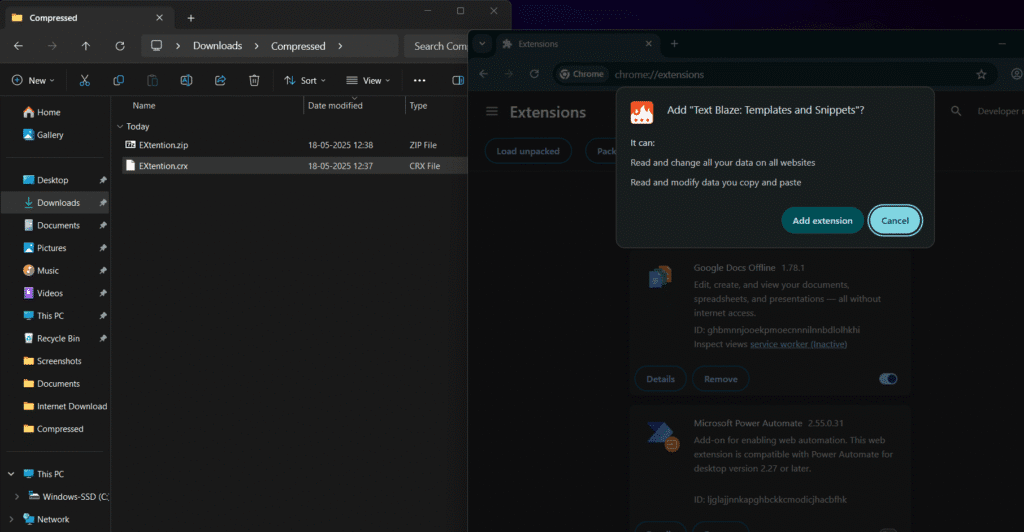Click the Search Compressed input field
1024x532 pixels.
[x=436, y=46]
